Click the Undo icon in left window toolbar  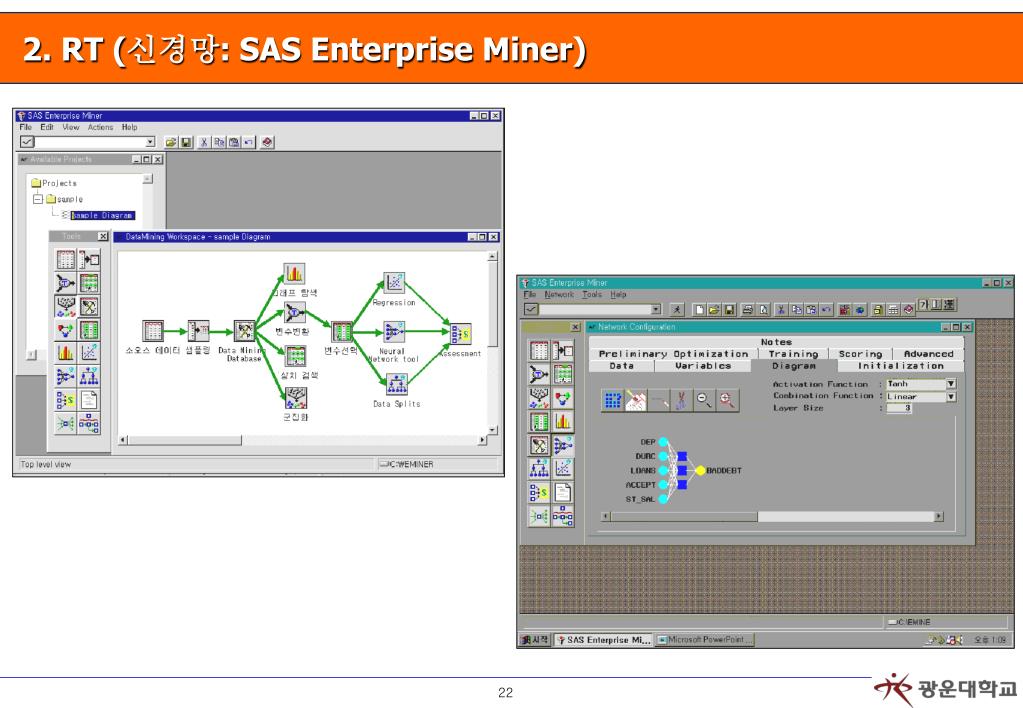tap(249, 142)
